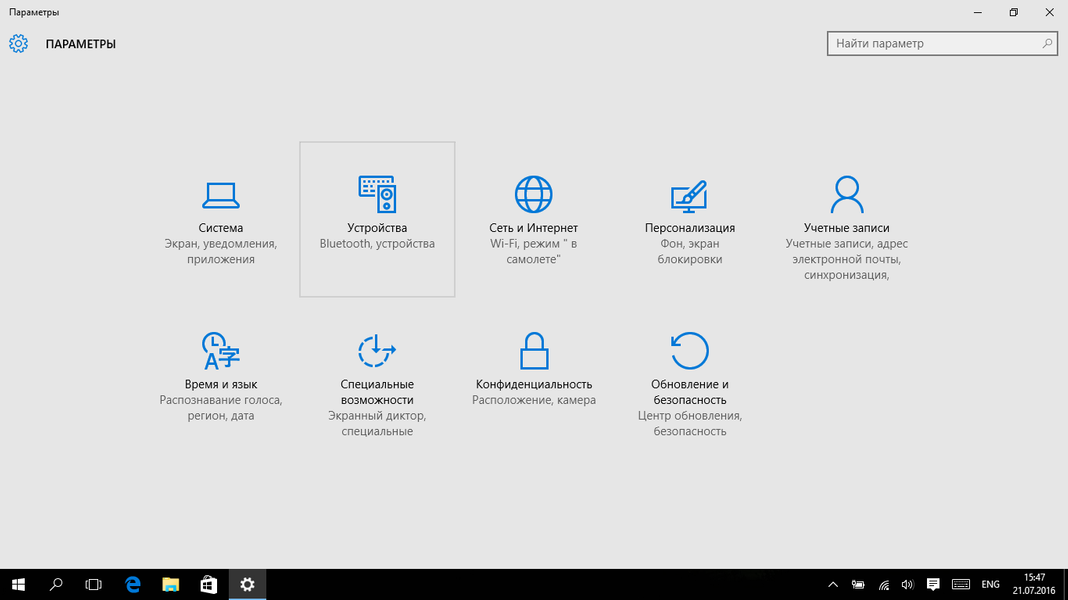Viewport: 1068px width, 600px height.
Task: Open the Устройства tile with Bluetooth settings
Action: 377,219
